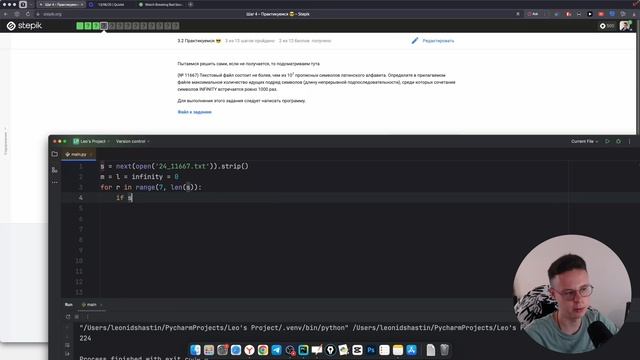Select the Run panel label
This screenshot has width=640, height=360.
point(69,304)
